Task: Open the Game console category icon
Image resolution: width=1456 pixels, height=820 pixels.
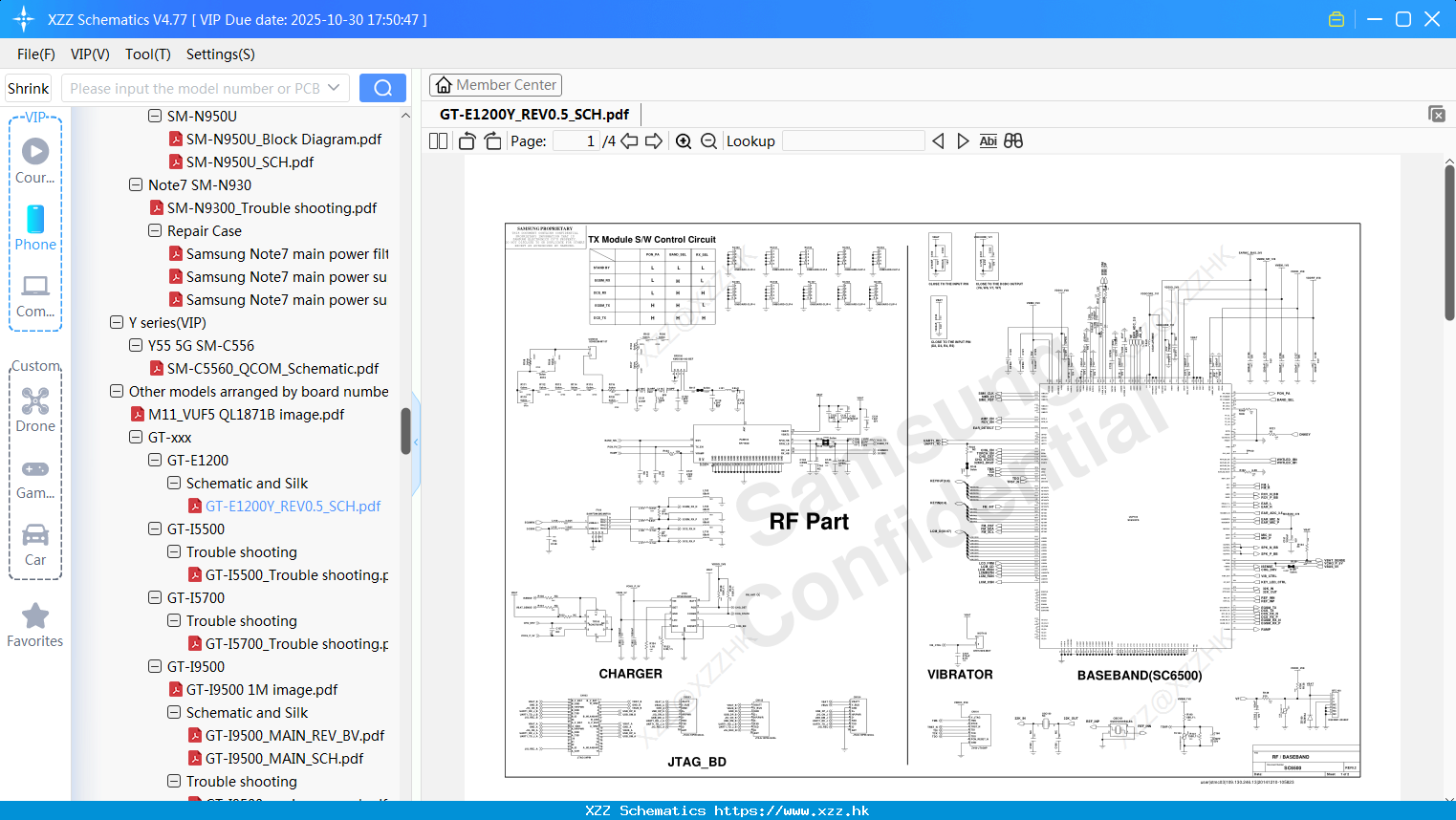Action: 35,478
